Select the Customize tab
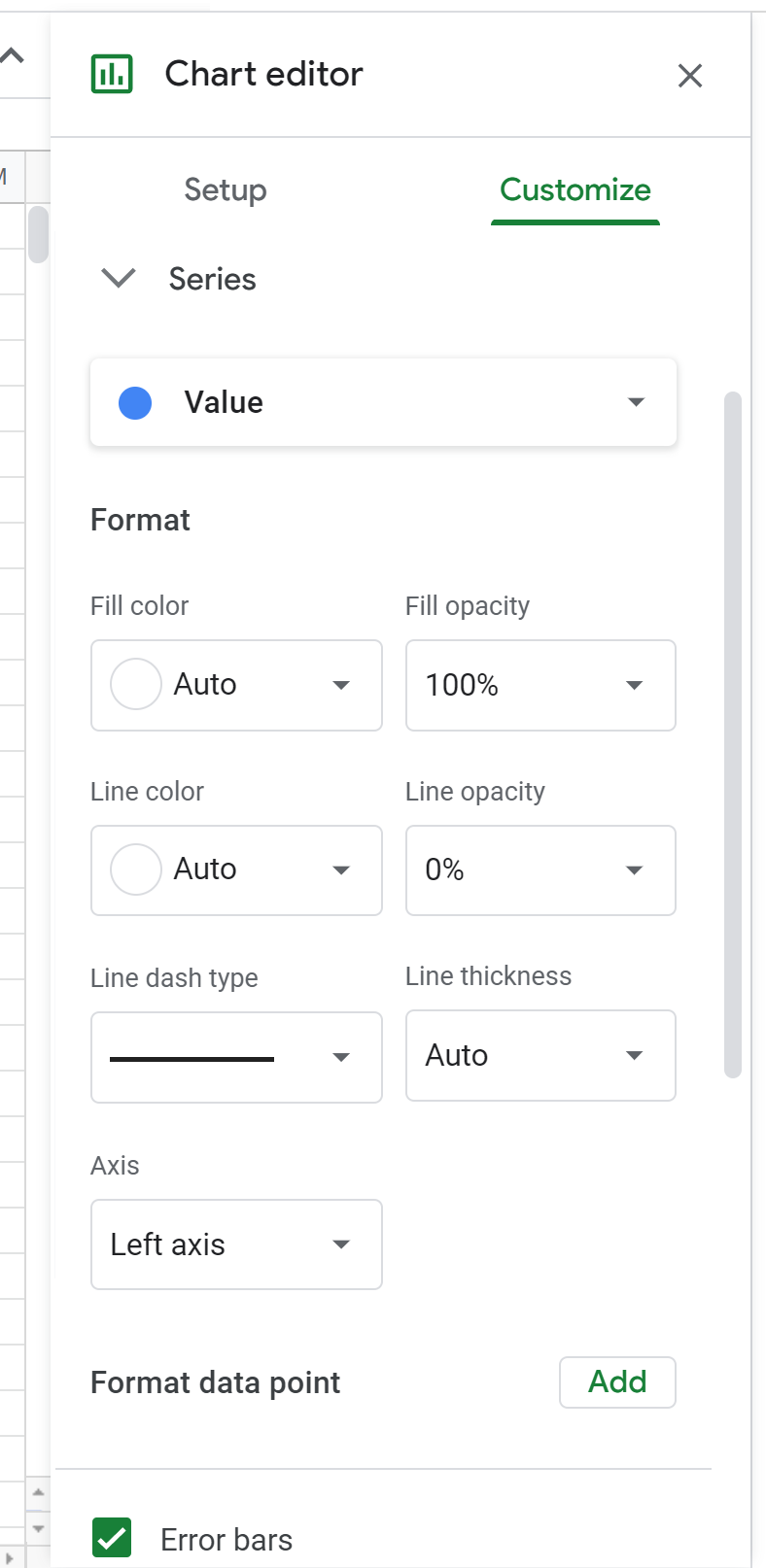 (x=574, y=190)
